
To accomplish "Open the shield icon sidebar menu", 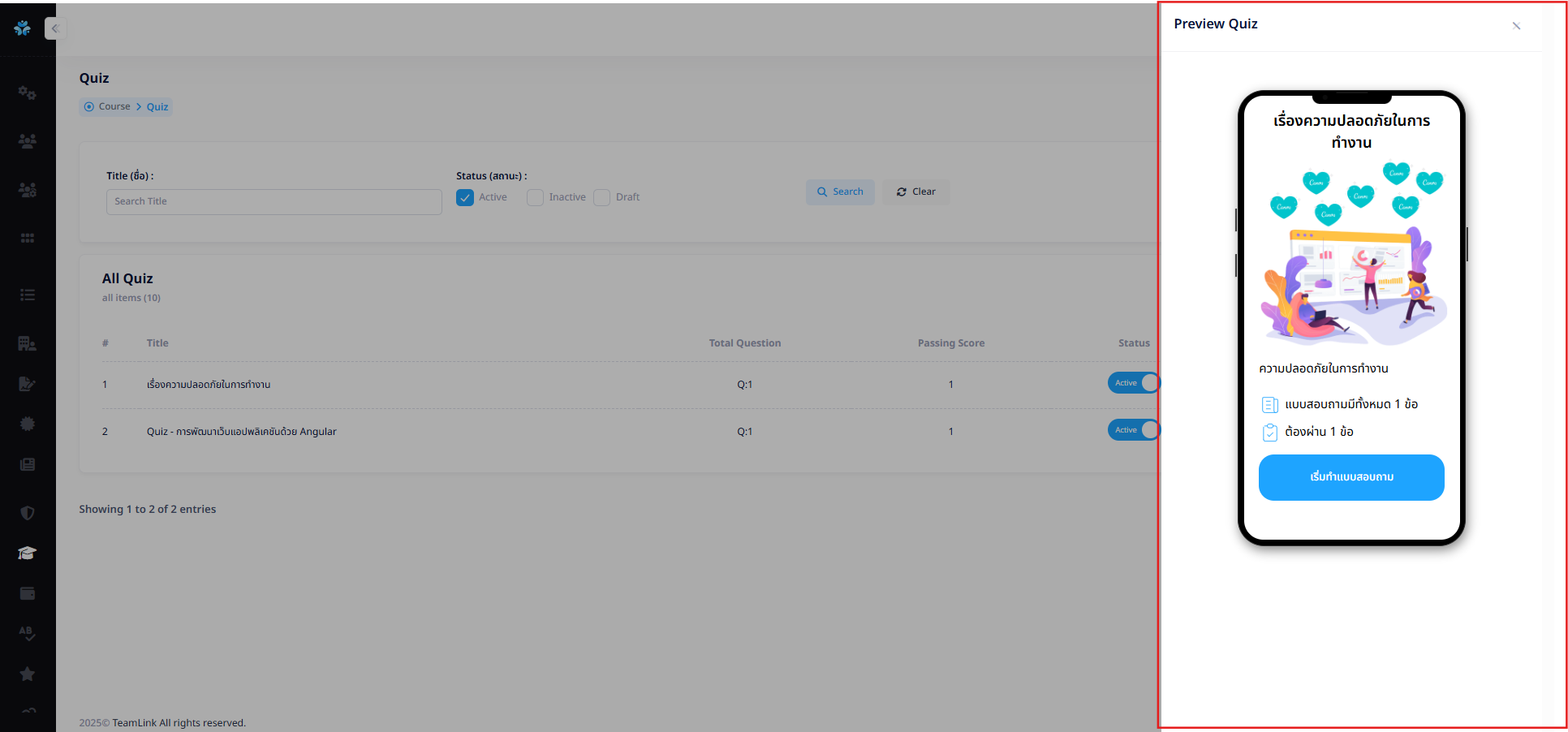I will click(27, 513).
